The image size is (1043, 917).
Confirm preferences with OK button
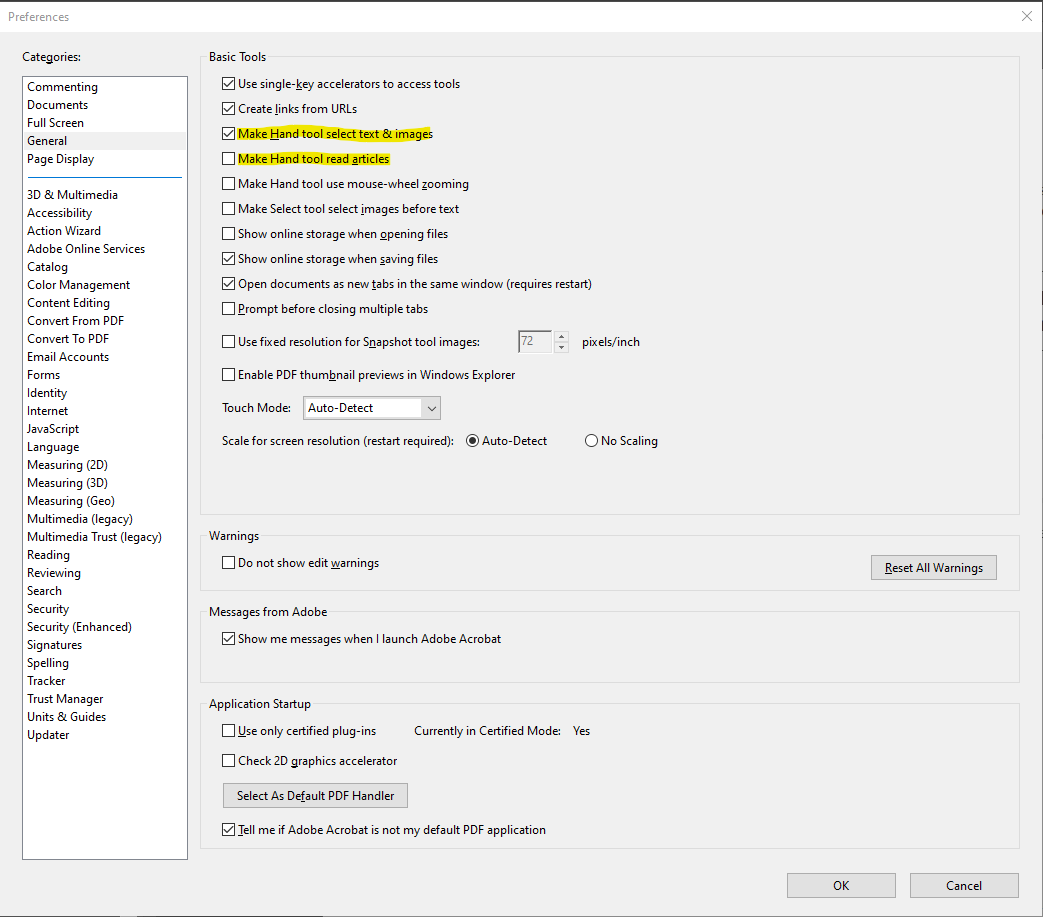pos(841,886)
